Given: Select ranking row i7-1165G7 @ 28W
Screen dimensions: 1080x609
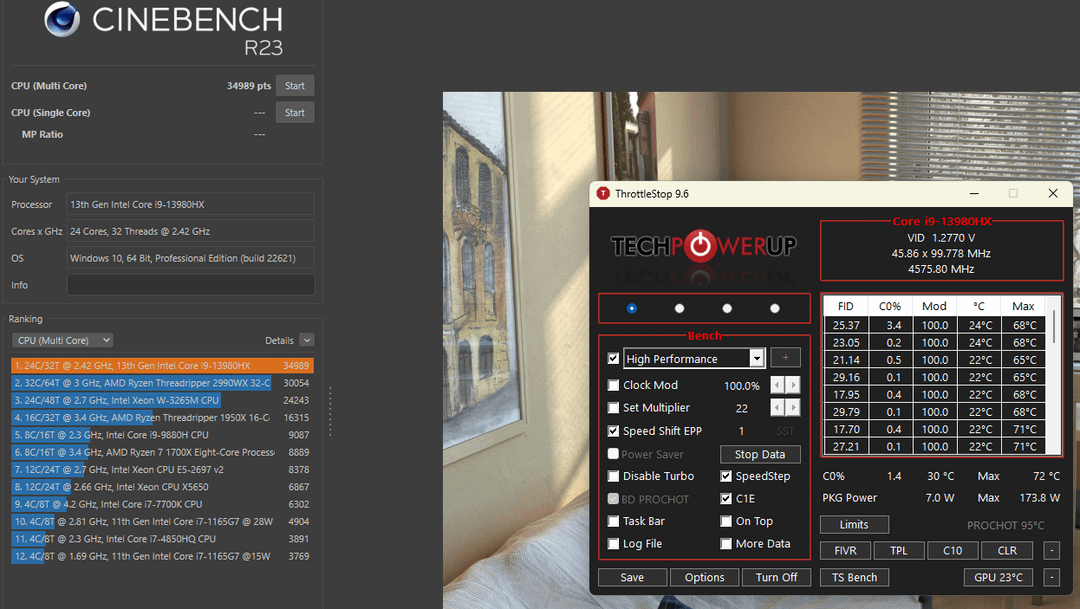Looking at the screenshot, I should coord(163,522).
